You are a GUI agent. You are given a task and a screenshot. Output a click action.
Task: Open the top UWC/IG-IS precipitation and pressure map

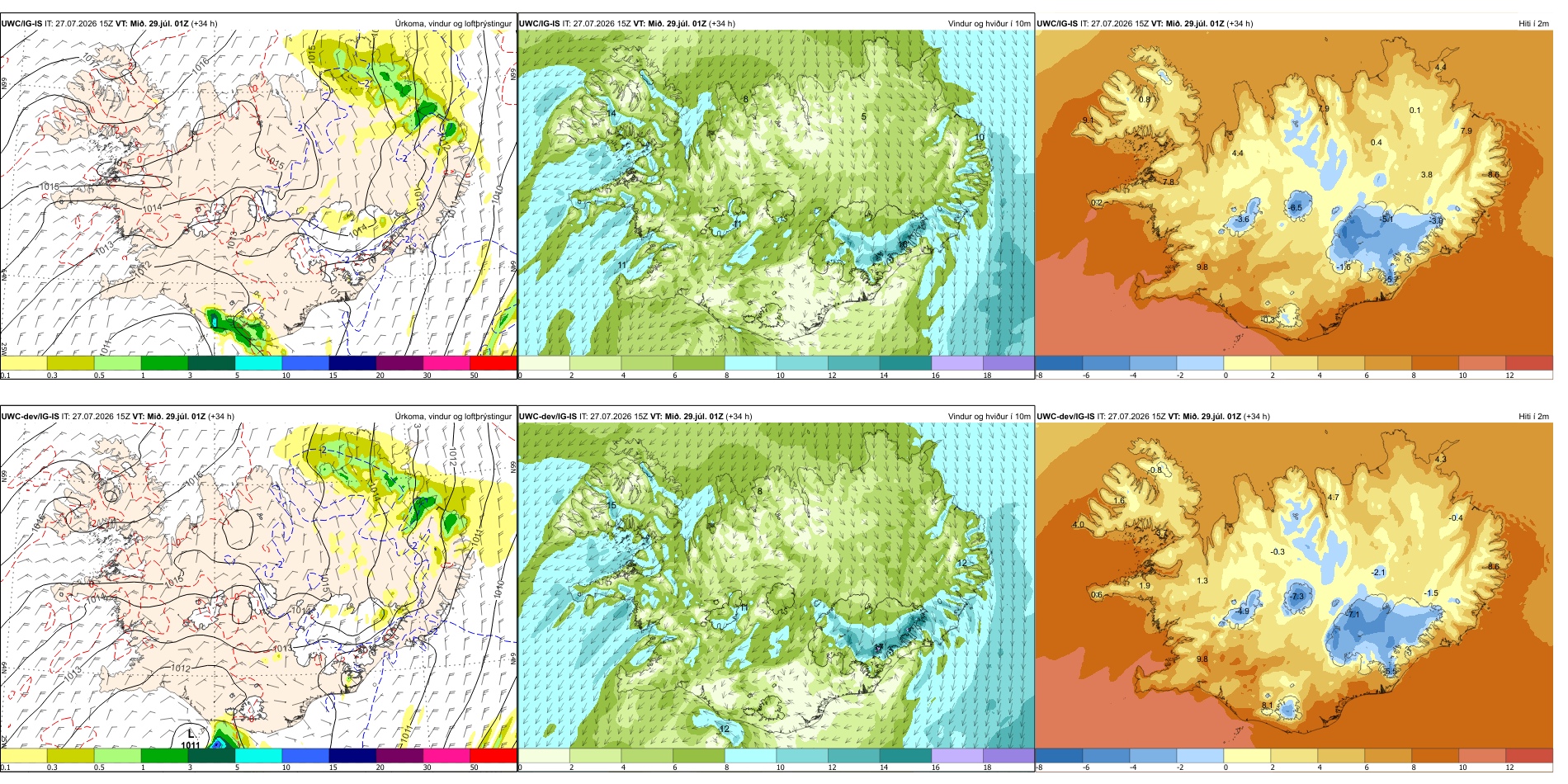tap(258, 193)
